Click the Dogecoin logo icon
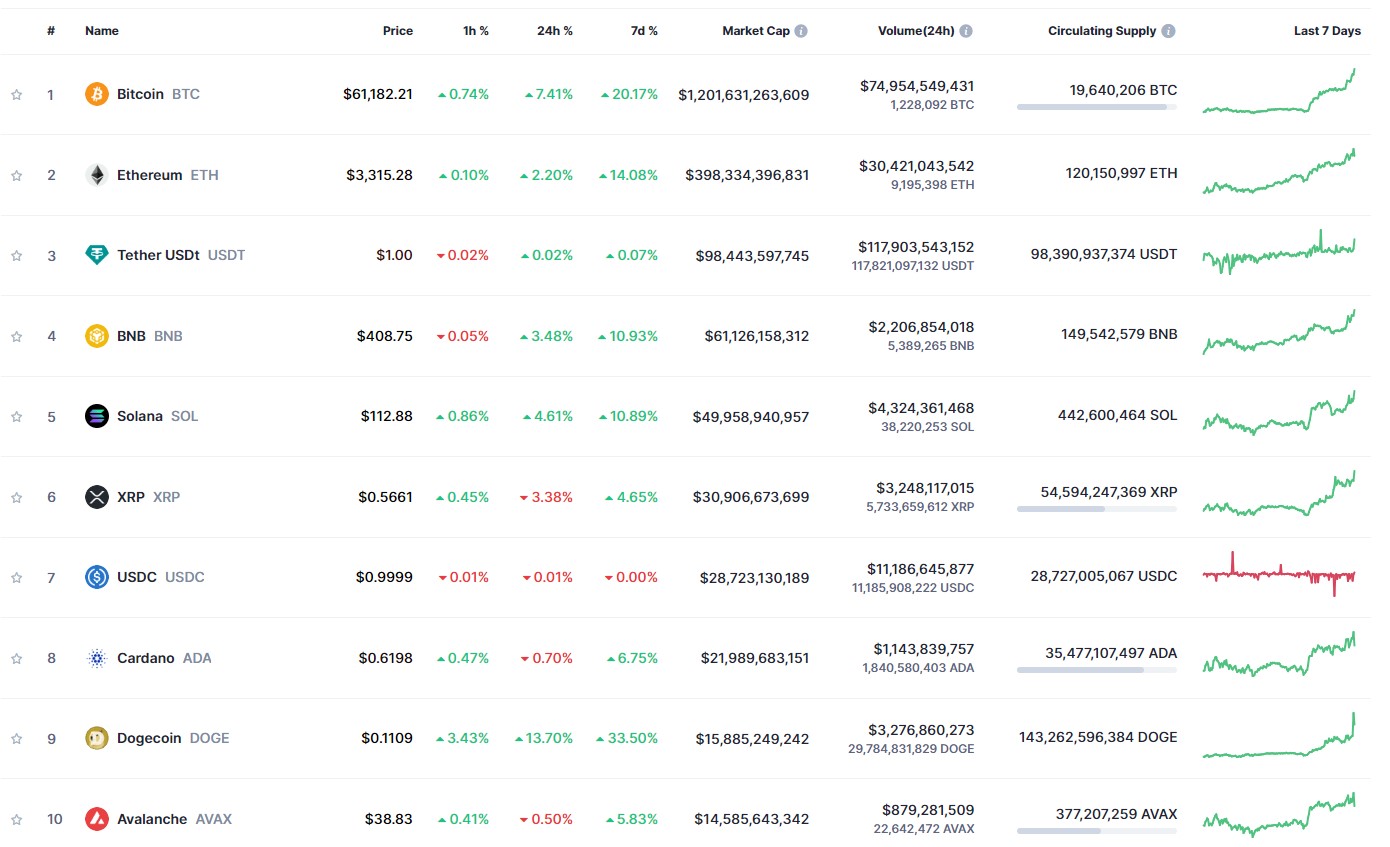 click(97, 738)
